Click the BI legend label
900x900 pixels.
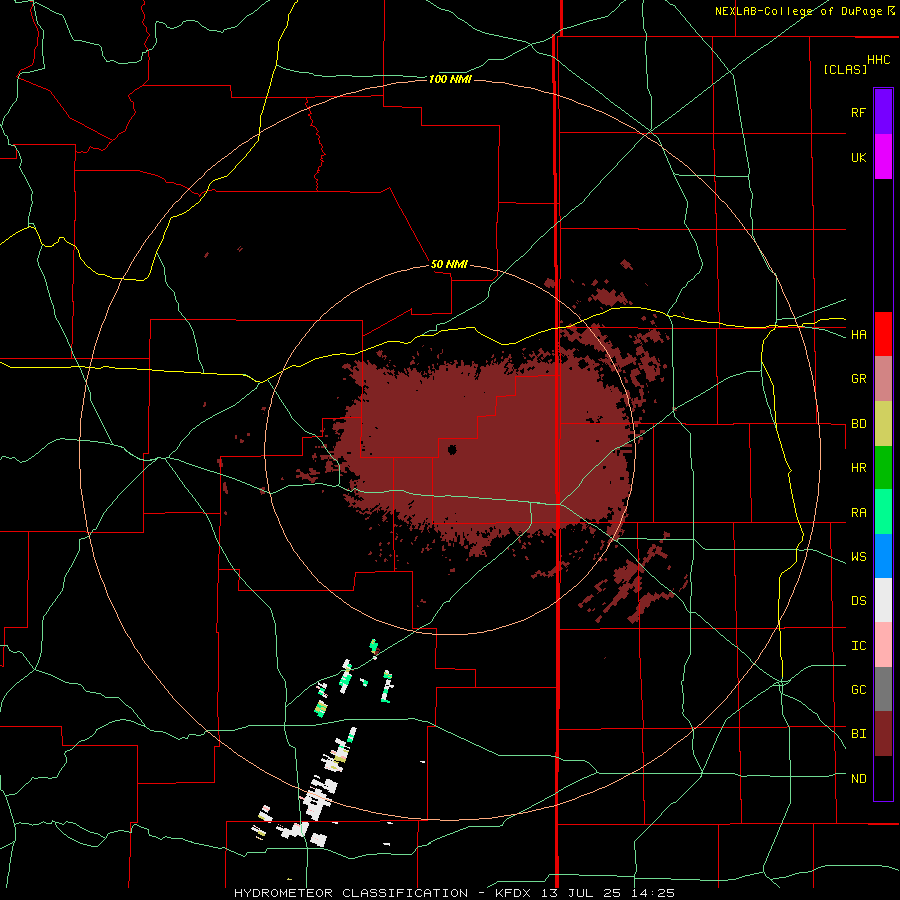point(859,734)
